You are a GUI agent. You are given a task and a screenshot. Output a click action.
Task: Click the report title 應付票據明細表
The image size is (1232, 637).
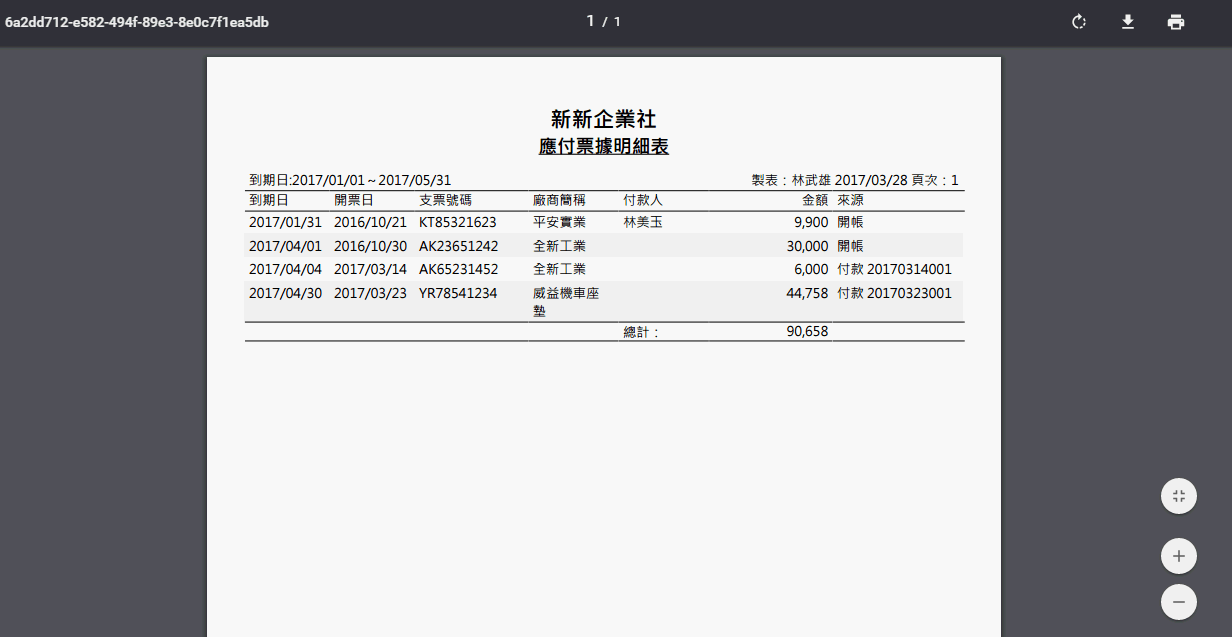(604, 147)
